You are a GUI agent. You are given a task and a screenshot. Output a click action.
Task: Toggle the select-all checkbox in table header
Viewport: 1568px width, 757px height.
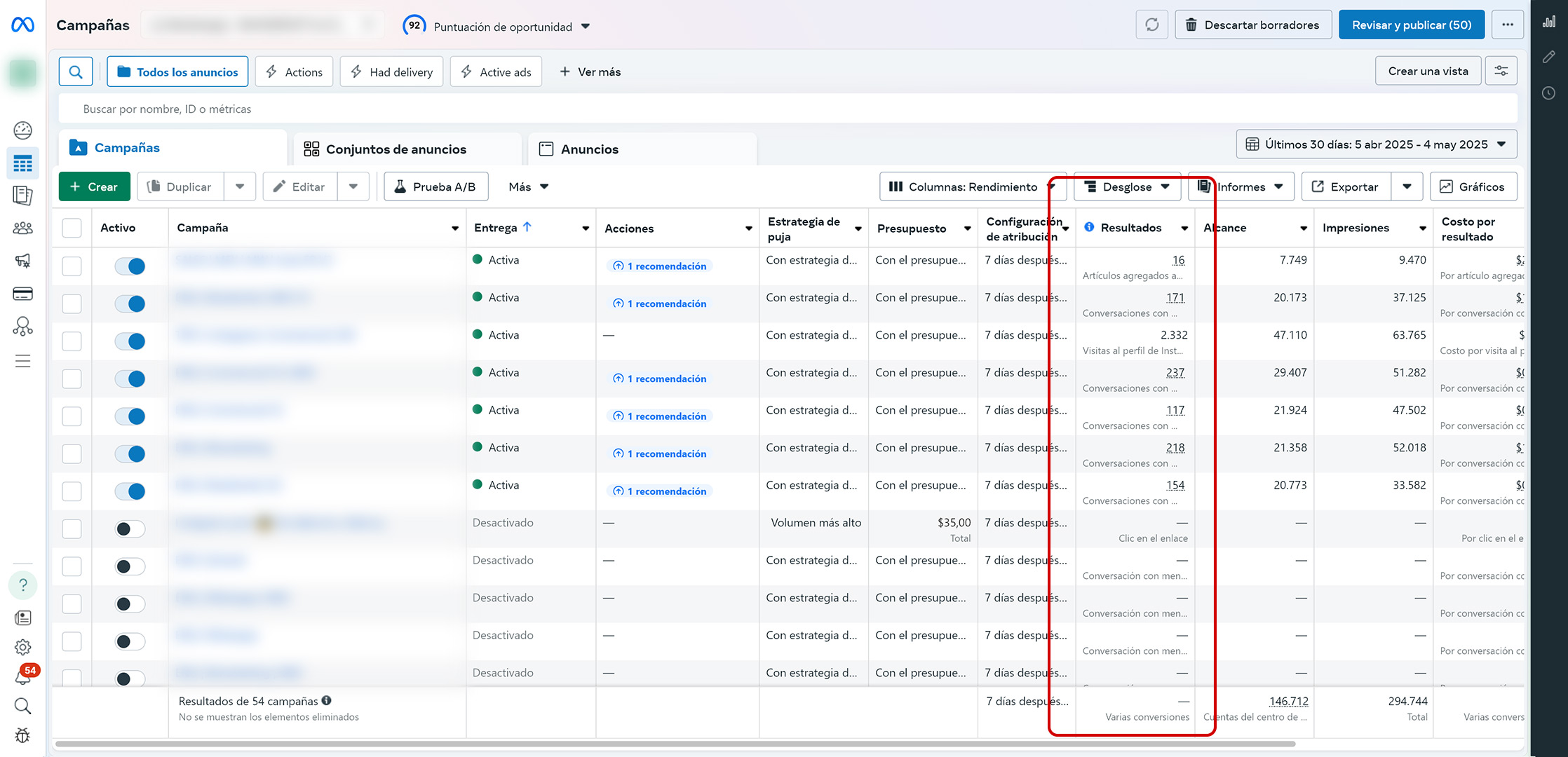click(x=72, y=228)
